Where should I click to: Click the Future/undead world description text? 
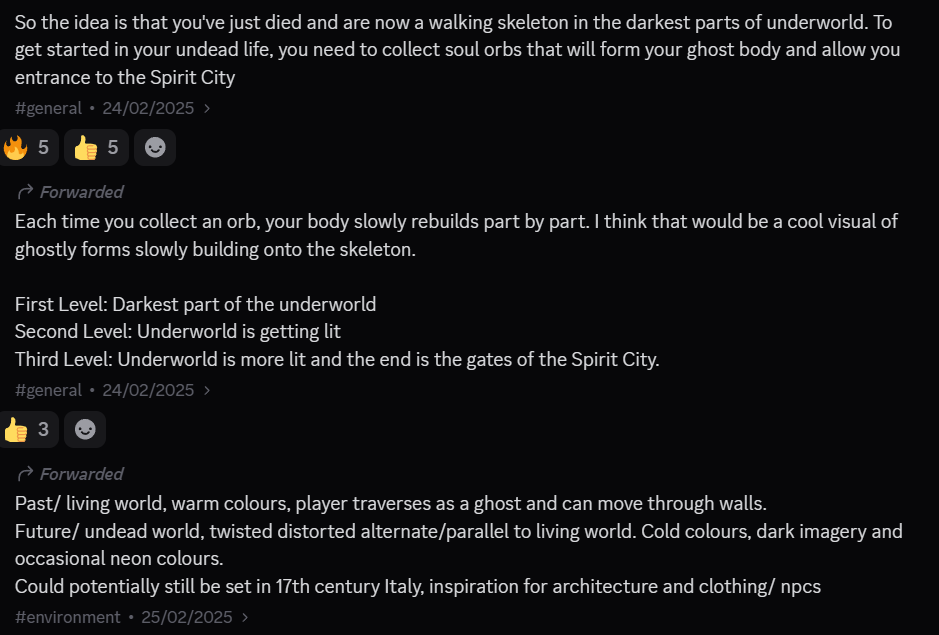point(459,545)
